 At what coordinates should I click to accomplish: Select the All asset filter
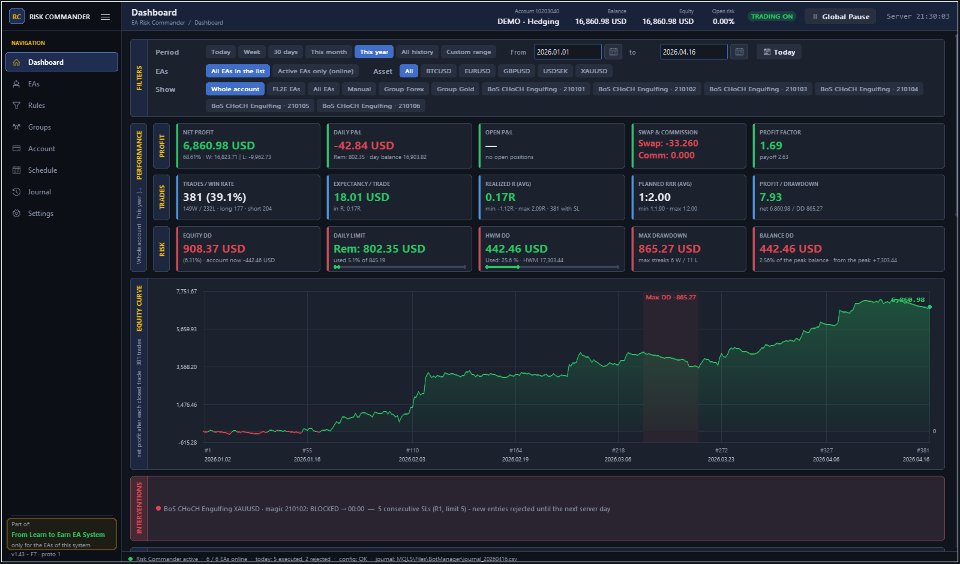409,71
